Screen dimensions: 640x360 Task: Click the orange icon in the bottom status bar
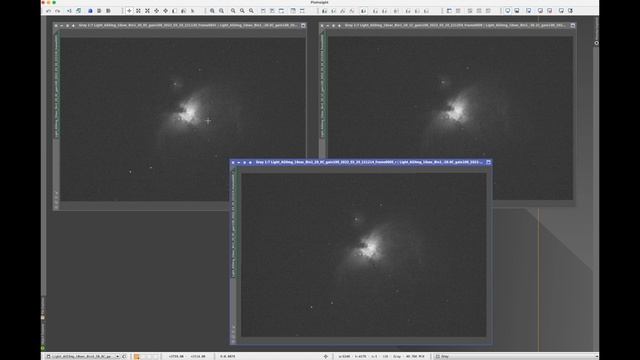(x=136, y=356)
